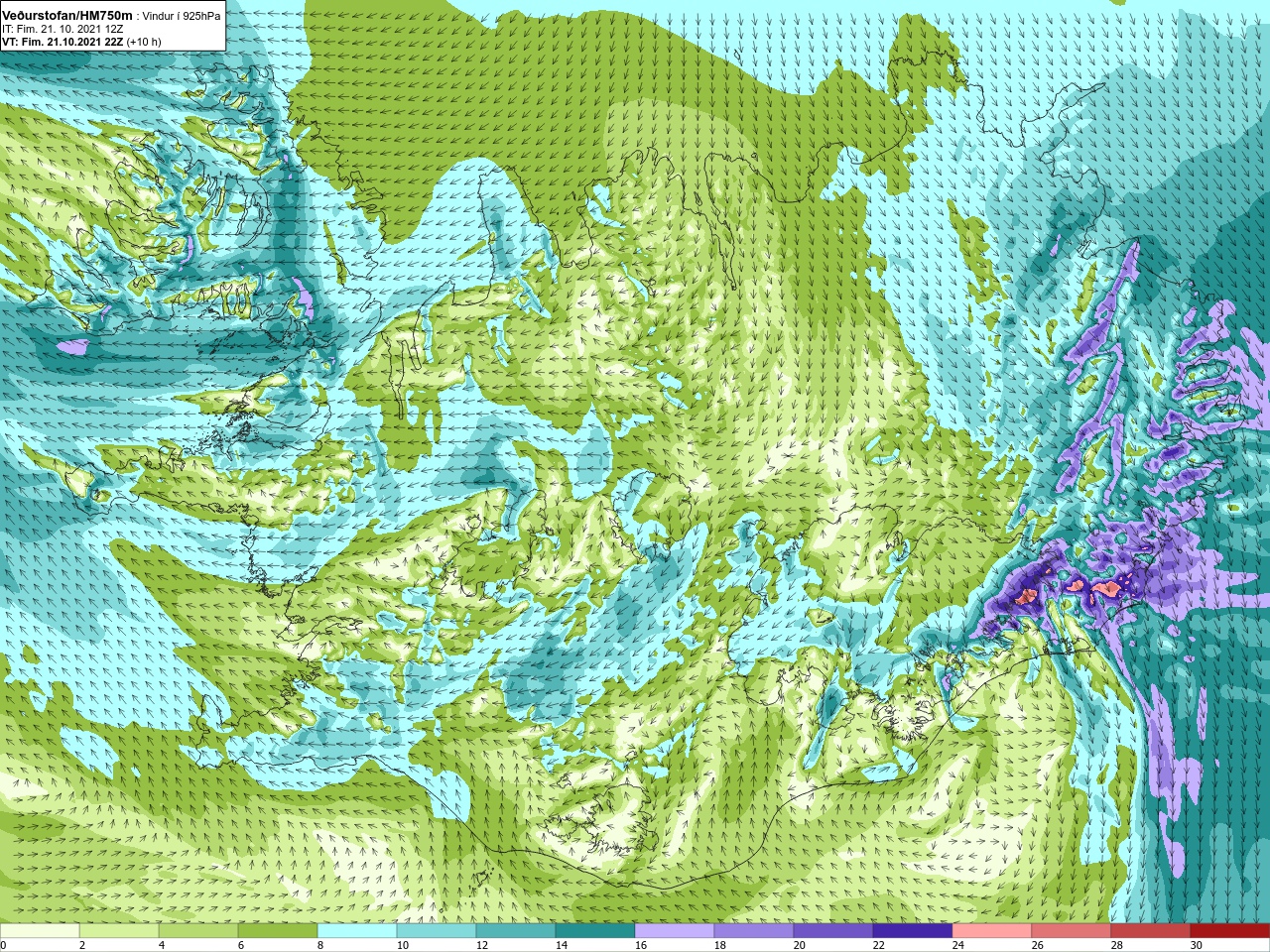Click the legend value '8'
1270x952 pixels.
[x=320, y=945]
